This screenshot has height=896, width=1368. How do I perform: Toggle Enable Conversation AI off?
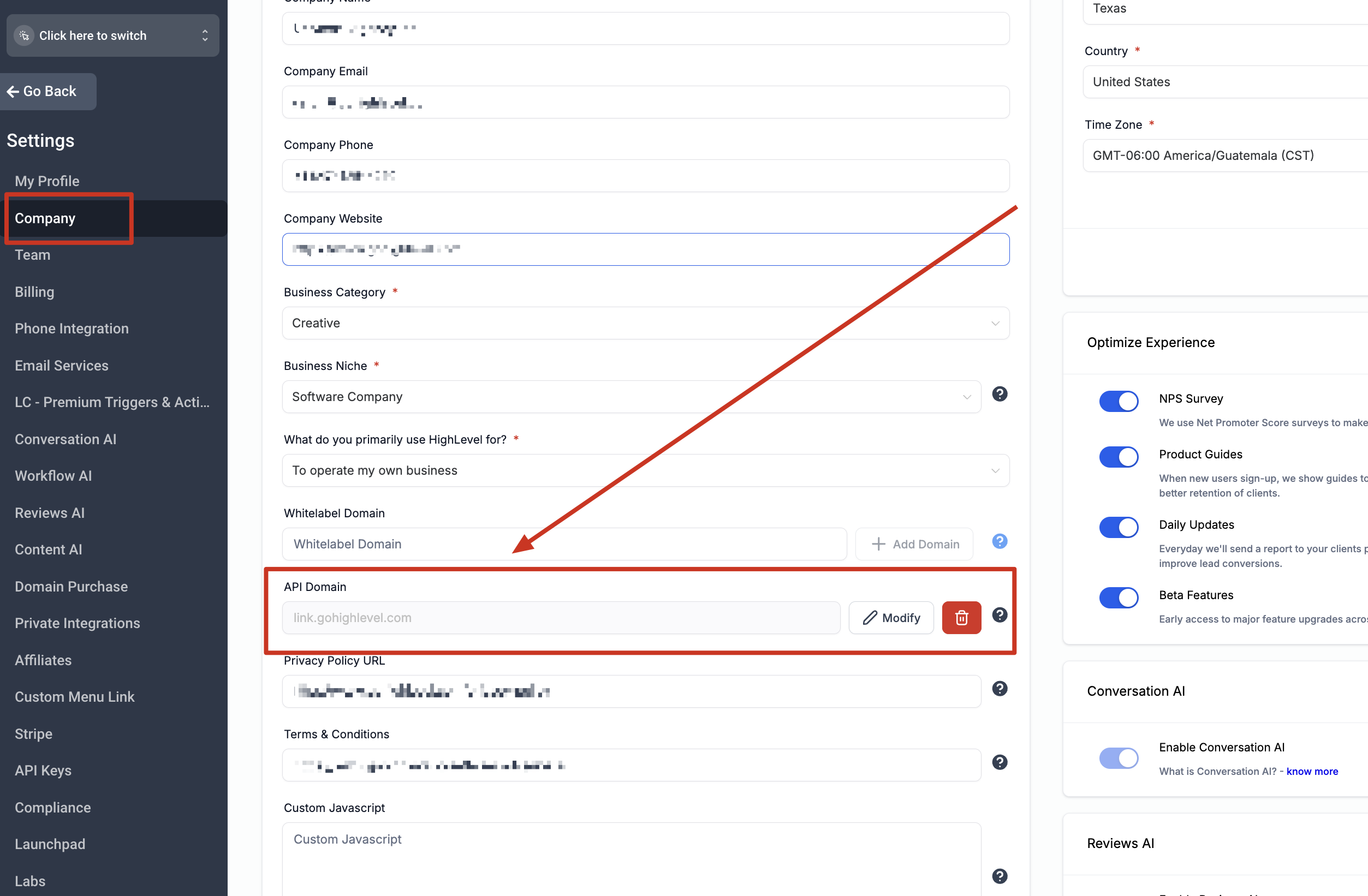[1118, 757]
